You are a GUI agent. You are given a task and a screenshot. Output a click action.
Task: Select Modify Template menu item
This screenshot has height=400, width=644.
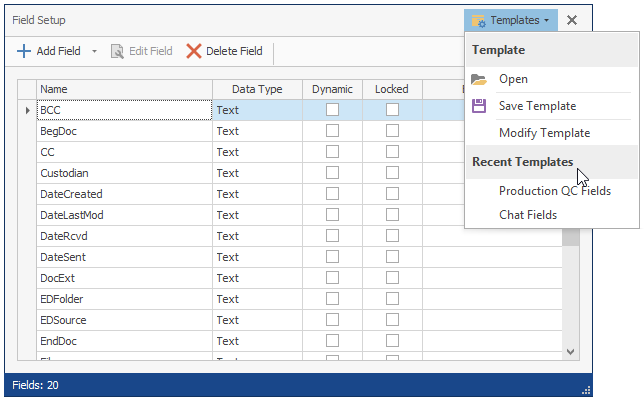coord(551,133)
